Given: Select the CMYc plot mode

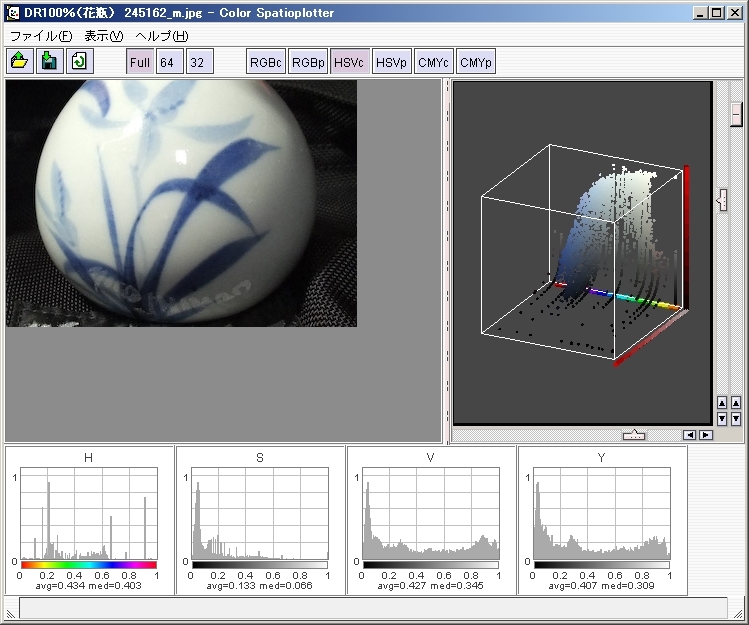Looking at the screenshot, I should point(434,62).
